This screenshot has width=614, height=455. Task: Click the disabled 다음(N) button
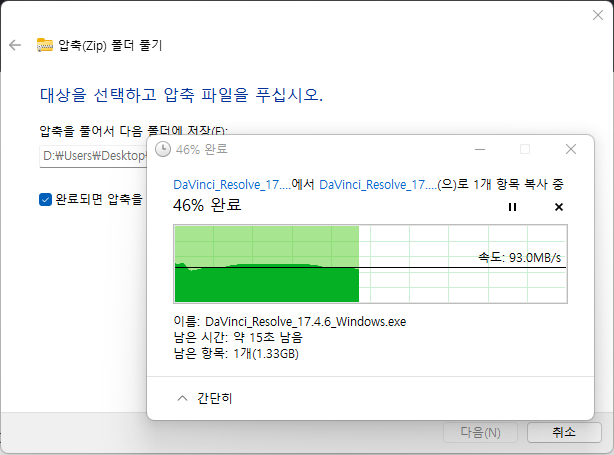(480, 432)
